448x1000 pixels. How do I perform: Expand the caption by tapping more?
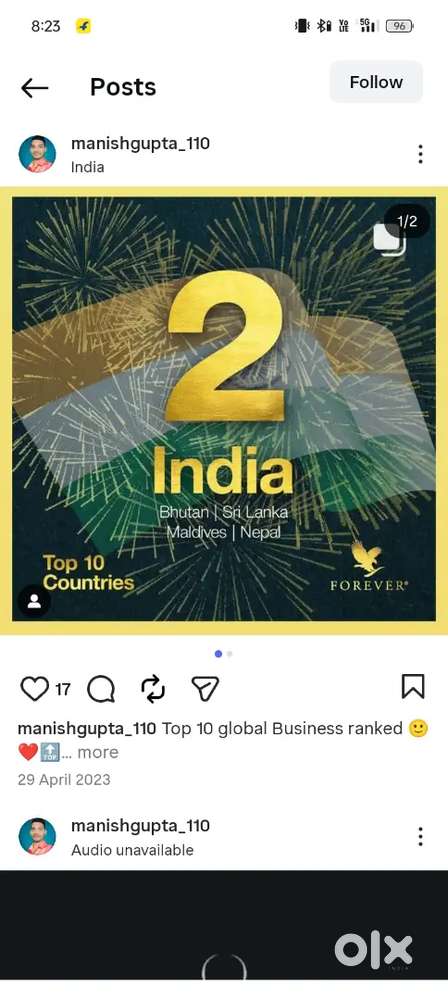[x=98, y=753]
